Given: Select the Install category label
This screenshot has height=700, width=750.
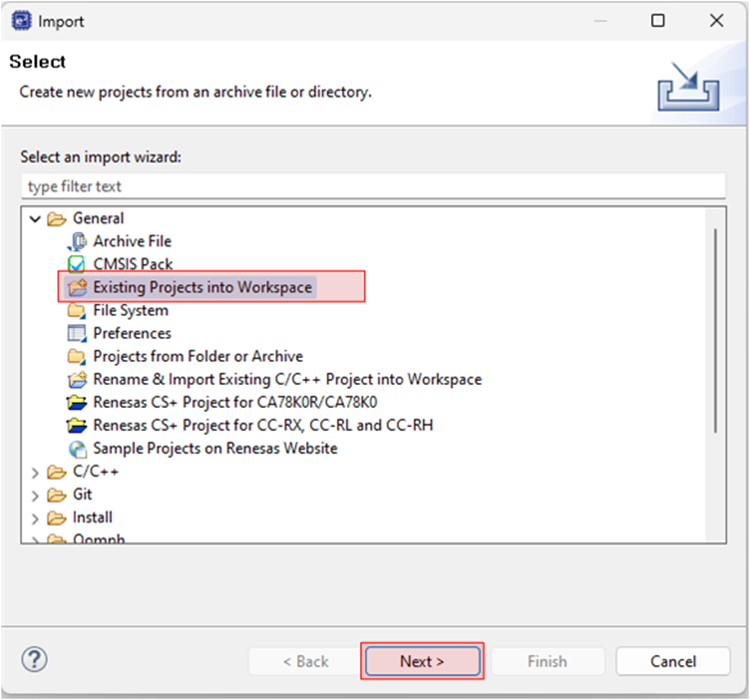Looking at the screenshot, I should click(92, 518).
